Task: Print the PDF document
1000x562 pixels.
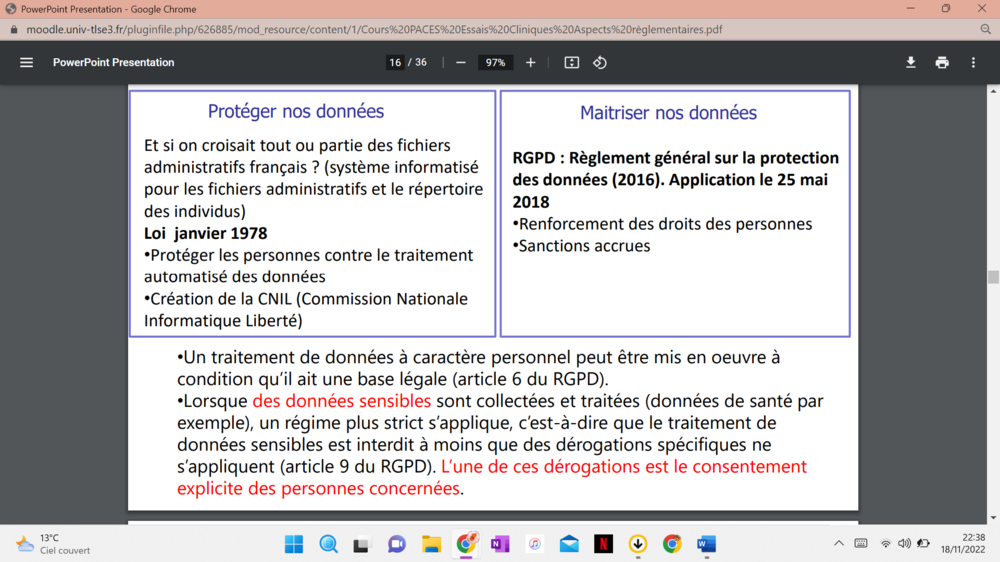Action: click(x=942, y=62)
